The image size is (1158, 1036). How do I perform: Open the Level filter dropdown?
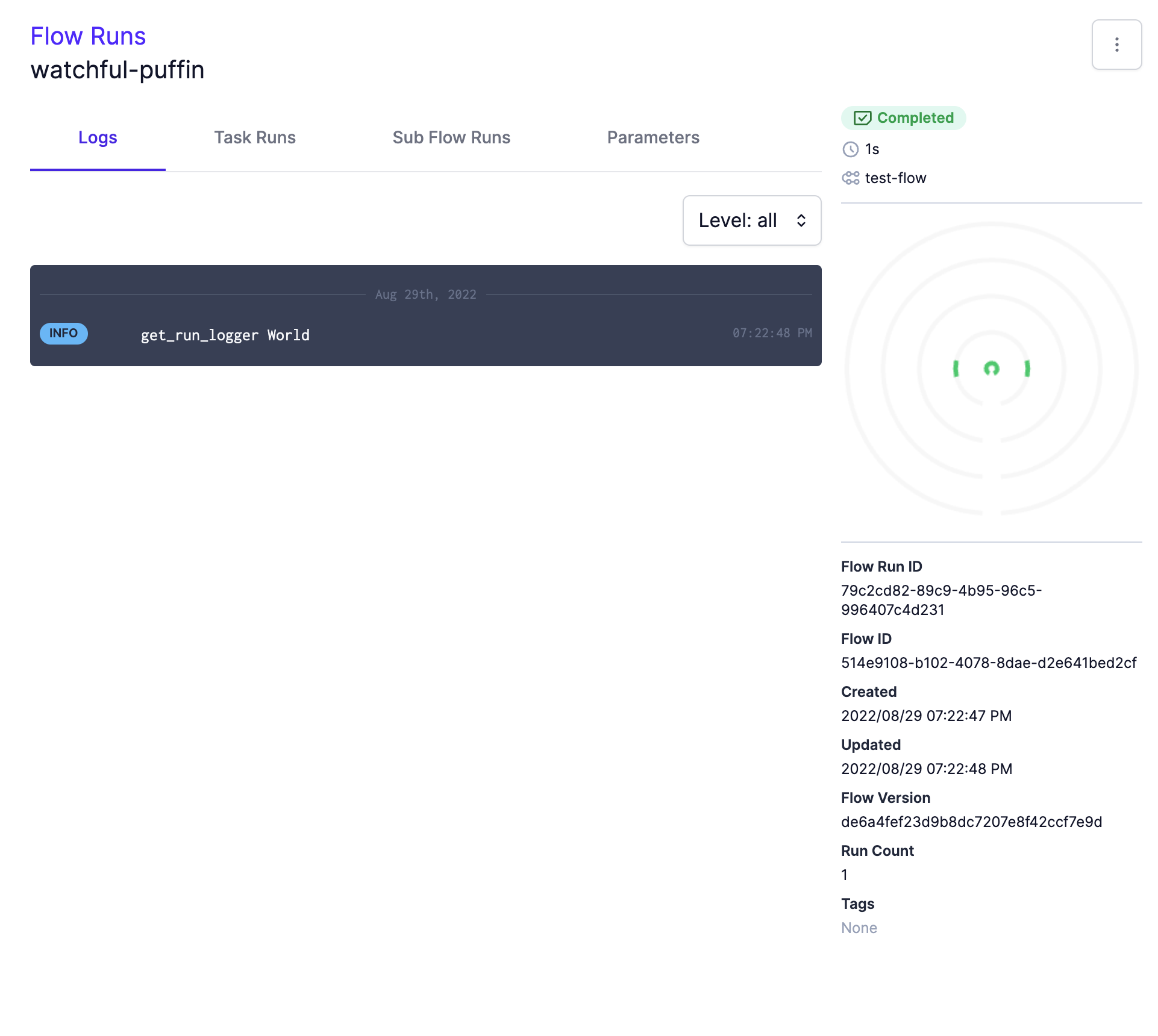751,220
